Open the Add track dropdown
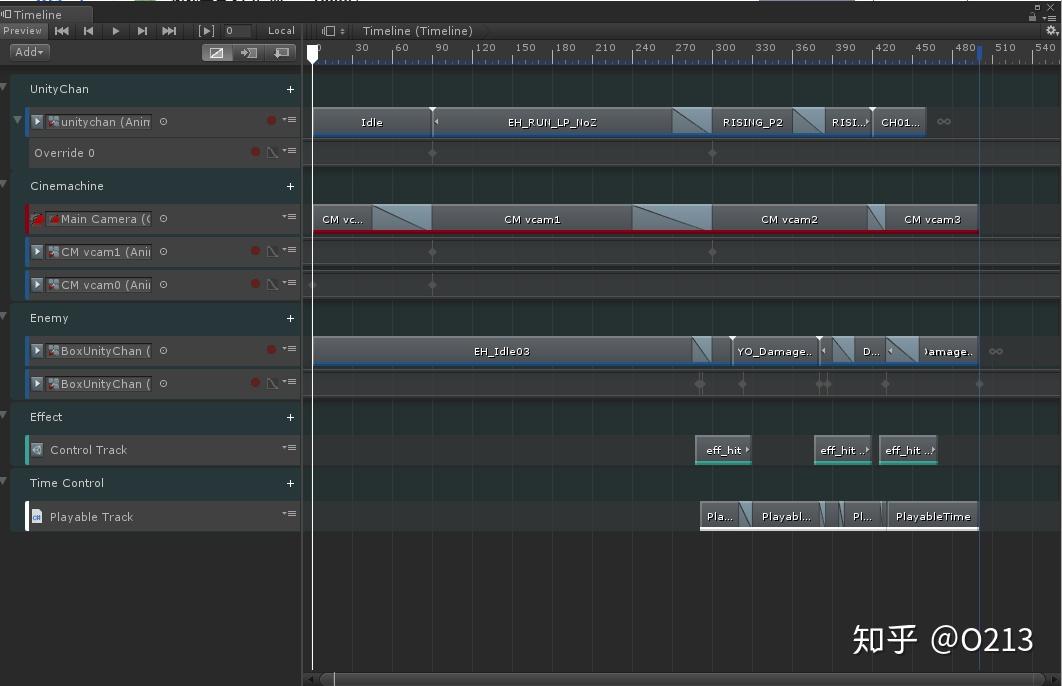The height and width of the screenshot is (686, 1062). [28, 52]
